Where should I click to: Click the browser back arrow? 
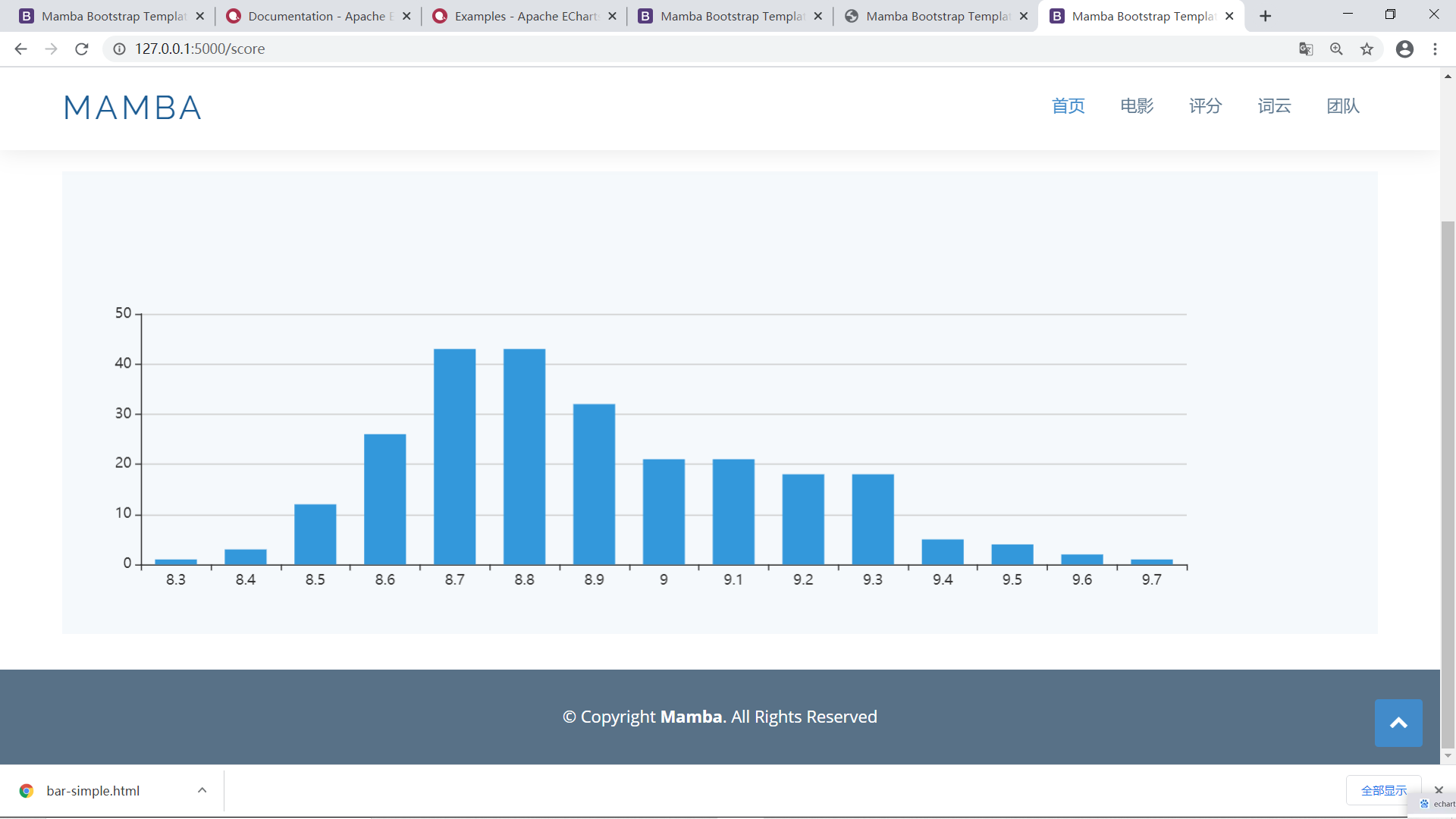click(x=20, y=49)
